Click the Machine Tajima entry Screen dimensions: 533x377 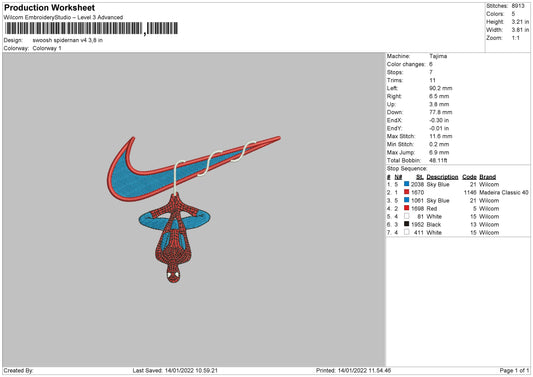[x=417, y=56]
